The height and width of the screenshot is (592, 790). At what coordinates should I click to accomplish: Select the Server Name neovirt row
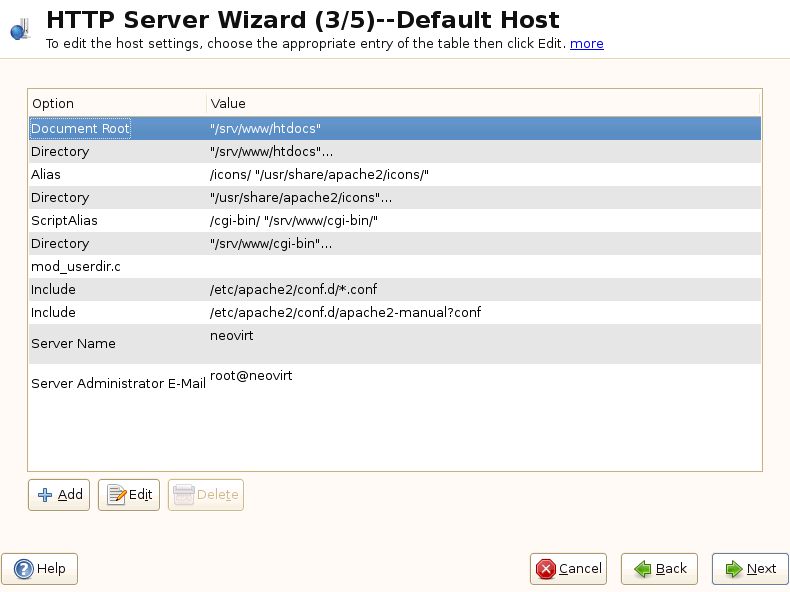pyautogui.click(x=394, y=343)
